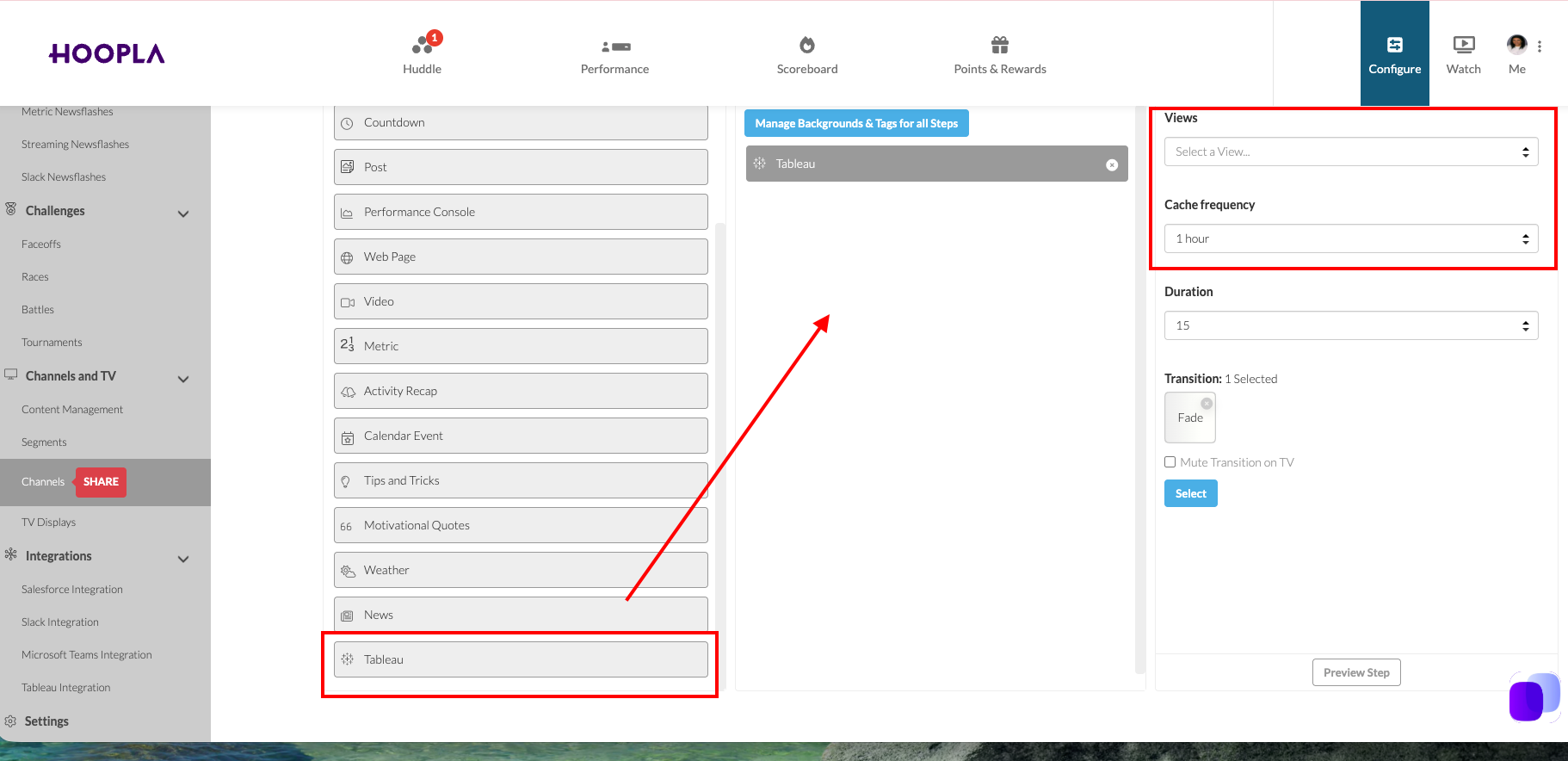1568x761 pixels.
Task: Open the Watch tab
Action: 1464,53
